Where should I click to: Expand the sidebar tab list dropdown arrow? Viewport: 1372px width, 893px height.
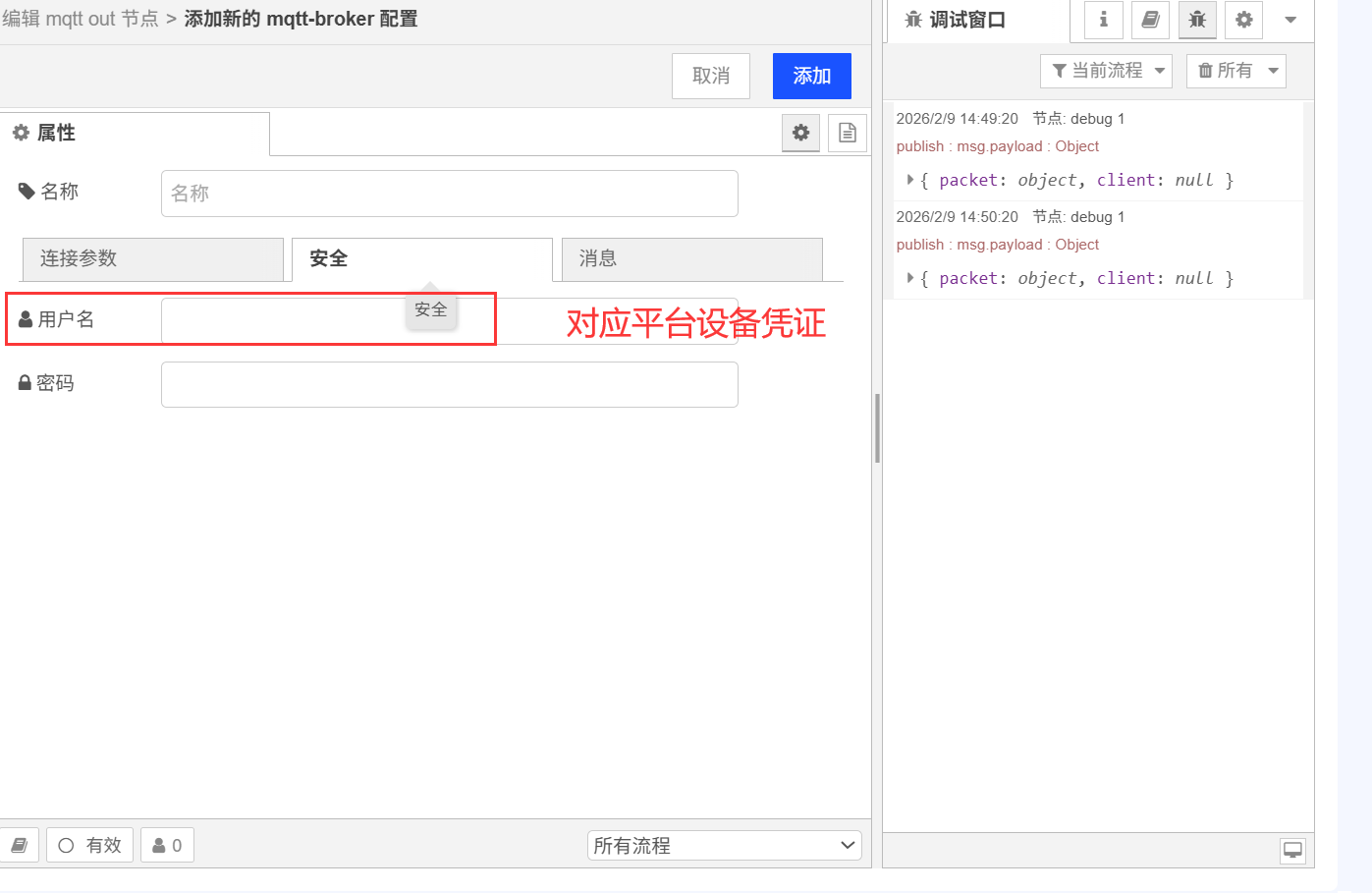(1290, 20)
